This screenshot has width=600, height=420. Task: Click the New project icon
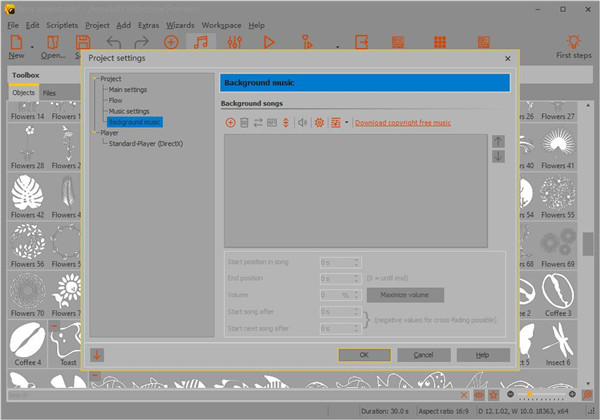(16, 42)
